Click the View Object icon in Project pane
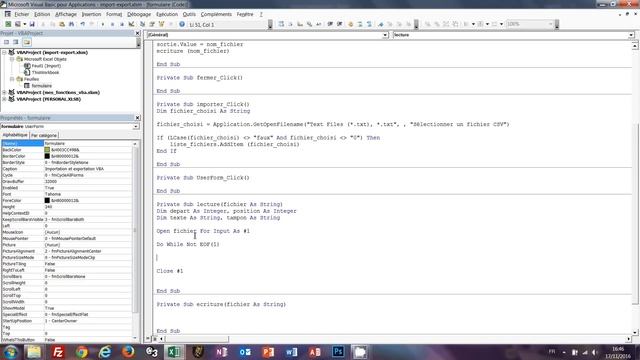640x360 pixels. point(16,42)
